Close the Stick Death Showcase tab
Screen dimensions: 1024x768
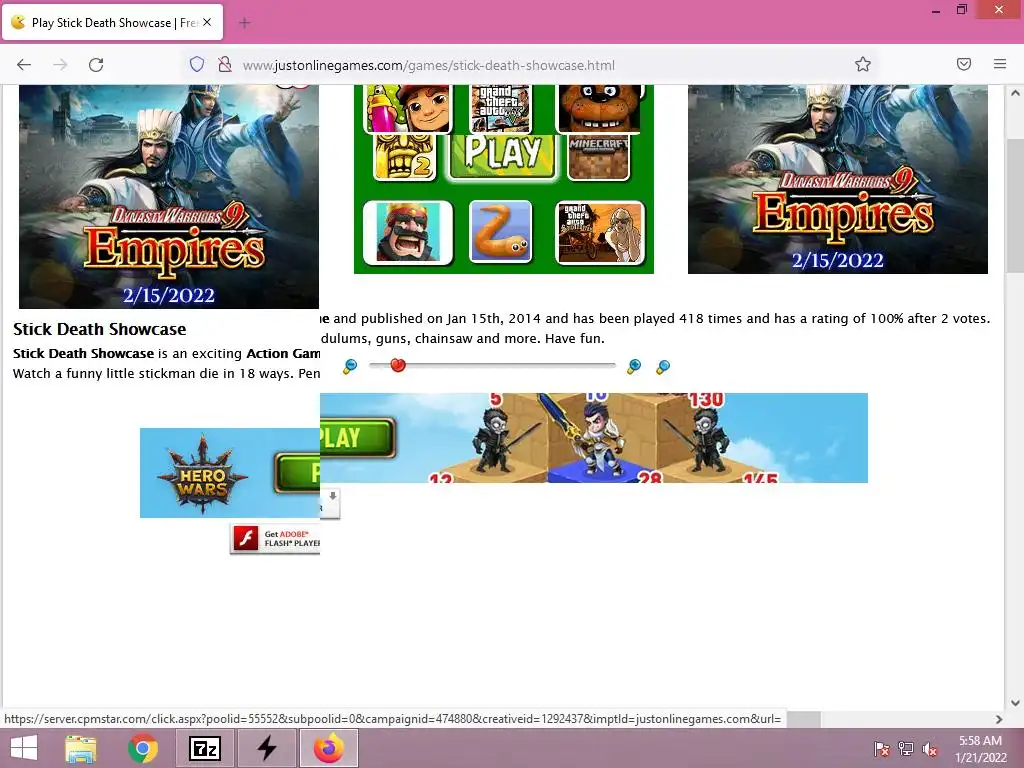pos(207,22)
